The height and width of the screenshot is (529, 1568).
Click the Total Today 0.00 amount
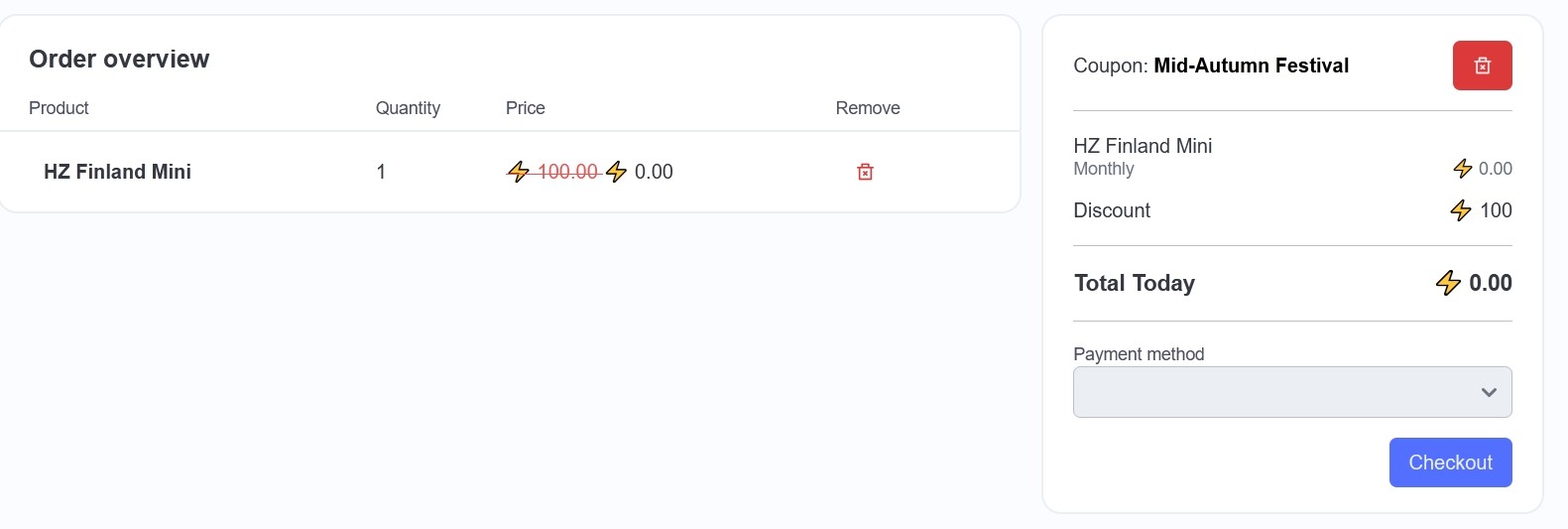click(x=1490, y=283)
